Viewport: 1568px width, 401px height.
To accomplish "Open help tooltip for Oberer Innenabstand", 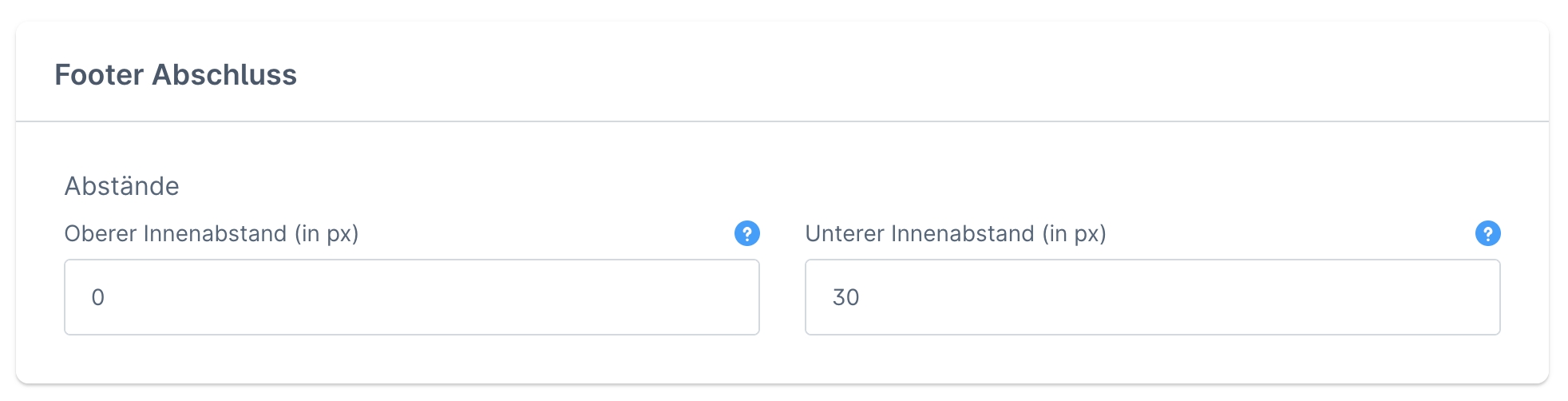I will point(746,234).
